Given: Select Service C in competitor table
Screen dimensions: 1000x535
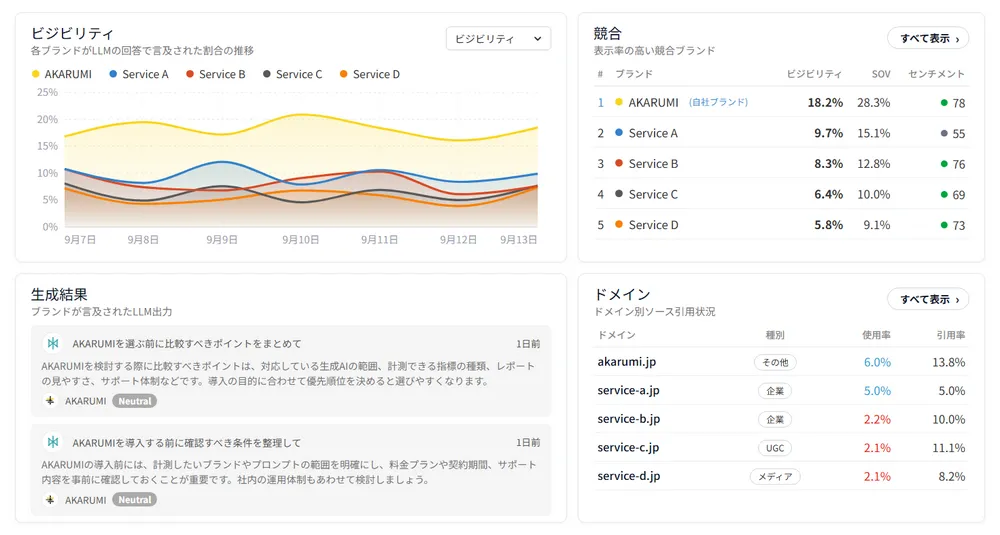Looking at the screenshot, I should click(x=781, y=194).
